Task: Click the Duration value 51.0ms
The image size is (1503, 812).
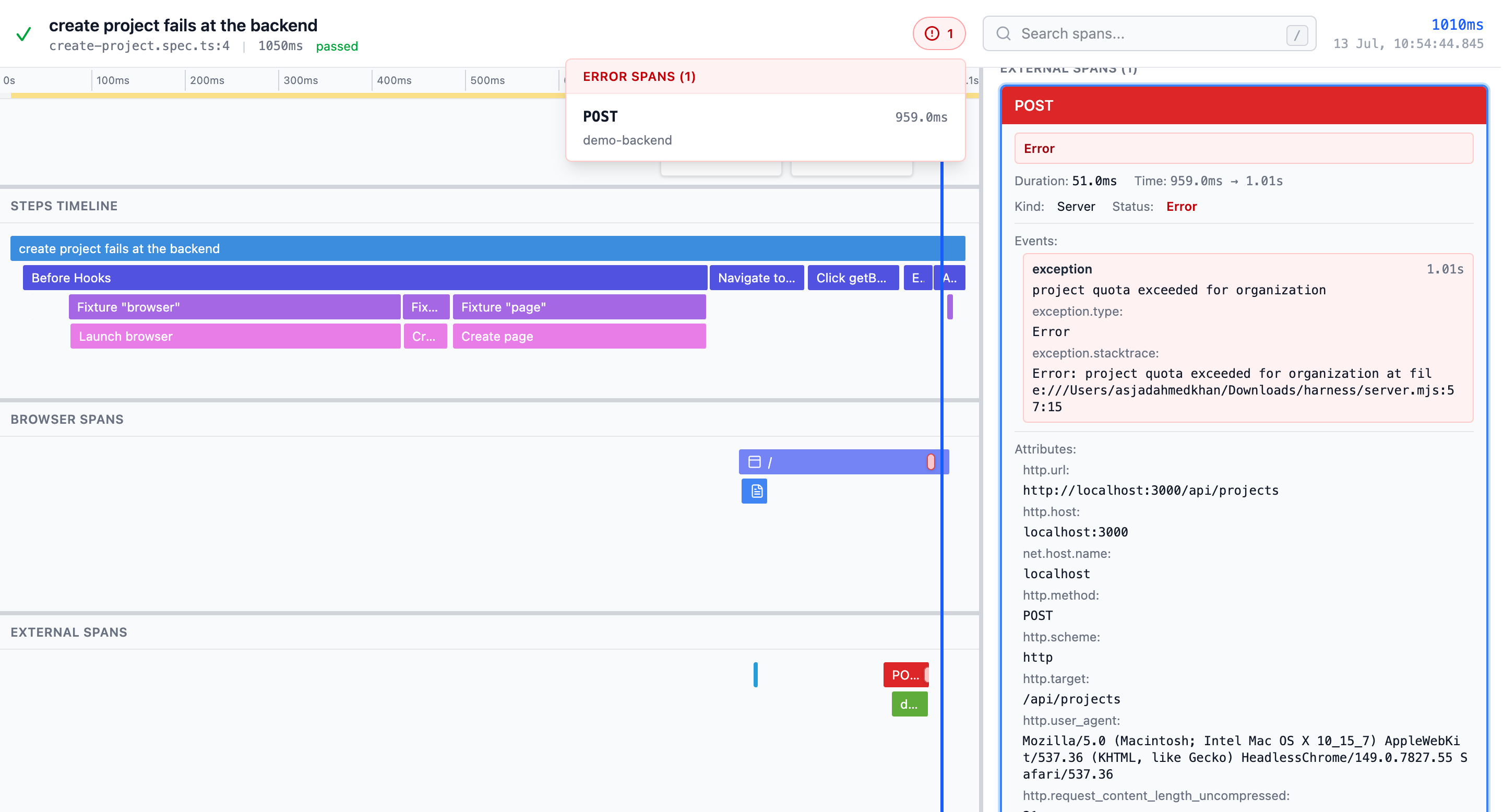Action: coord(1094,181)
